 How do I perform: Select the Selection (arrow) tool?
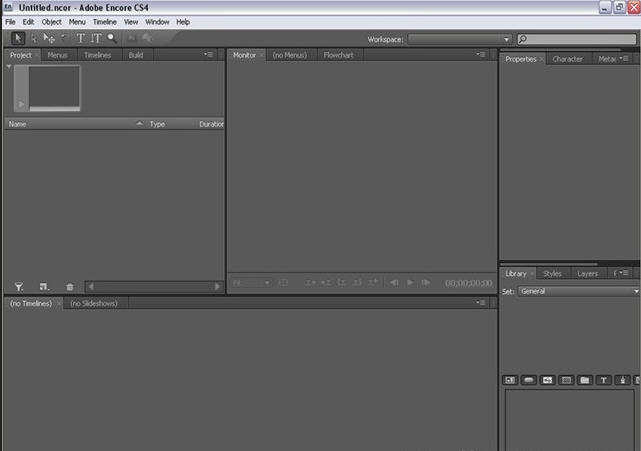18,38
